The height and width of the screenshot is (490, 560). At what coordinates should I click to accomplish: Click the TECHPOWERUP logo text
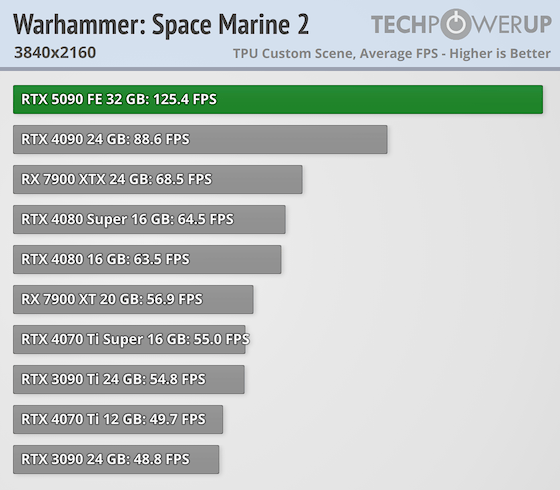point(461,24)
